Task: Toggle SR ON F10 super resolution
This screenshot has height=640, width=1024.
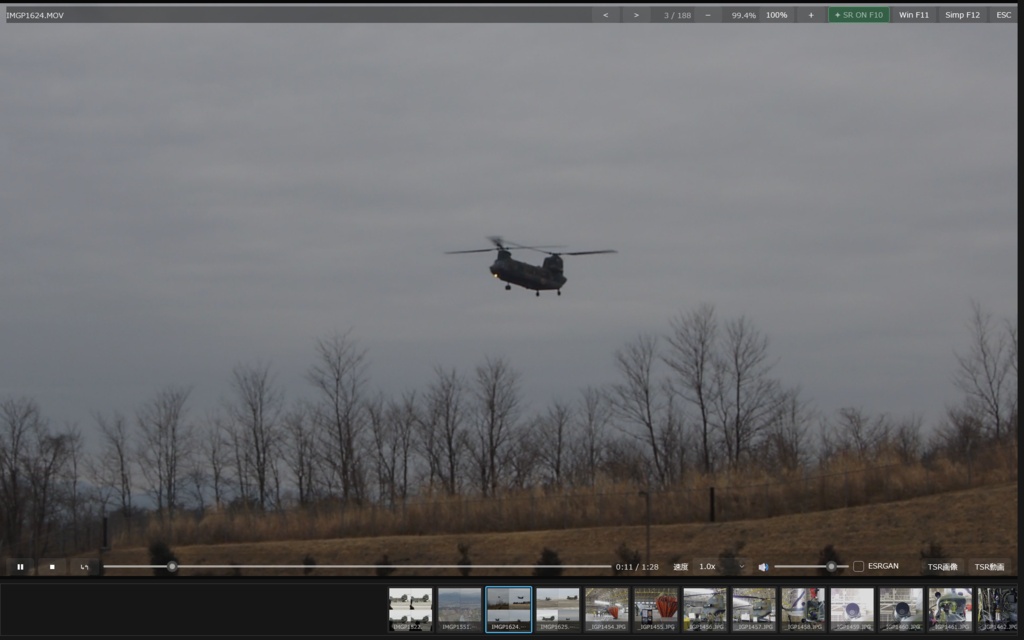Action: coord(859,15)
